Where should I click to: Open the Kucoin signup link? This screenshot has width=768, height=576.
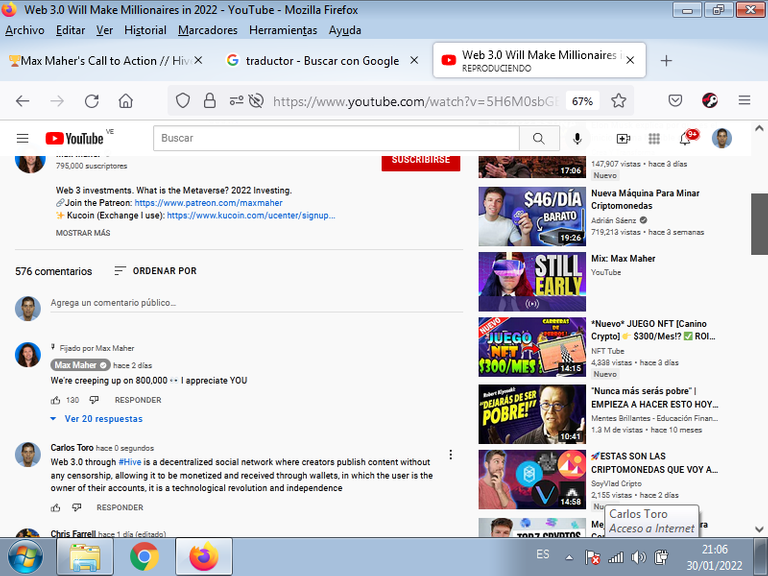[251, 216]
